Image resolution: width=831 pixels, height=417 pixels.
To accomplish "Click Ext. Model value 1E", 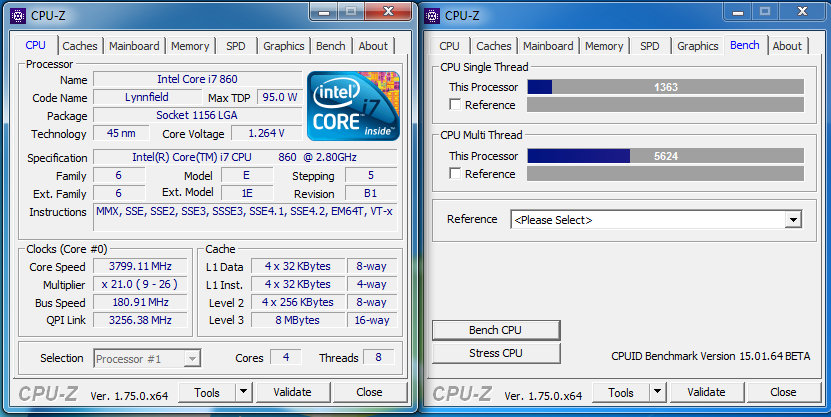I will (x=247, y=193).
